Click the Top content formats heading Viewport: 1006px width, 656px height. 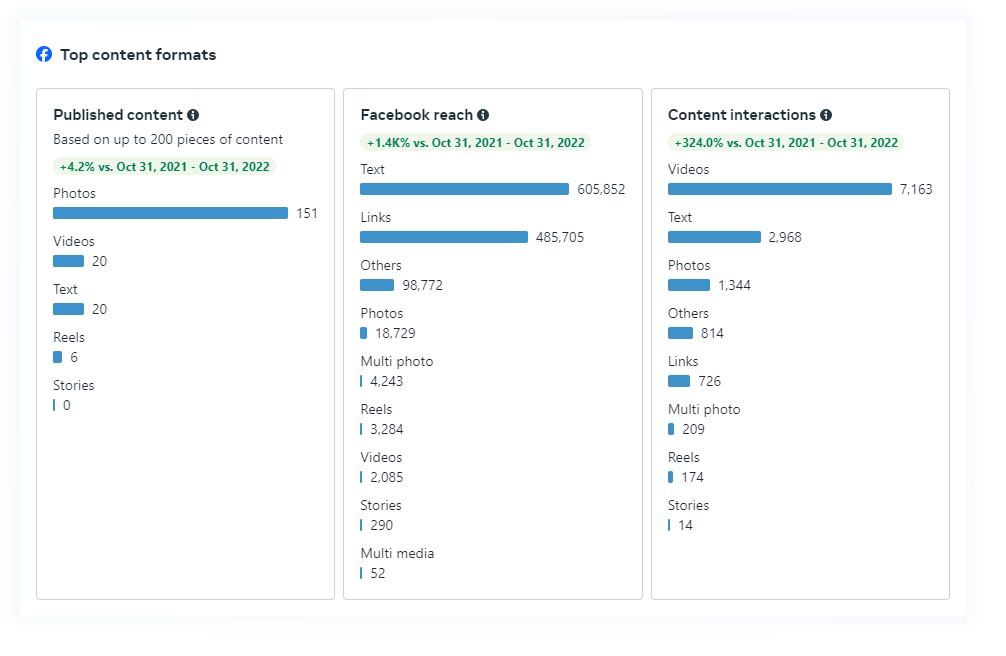click(138, 55)
